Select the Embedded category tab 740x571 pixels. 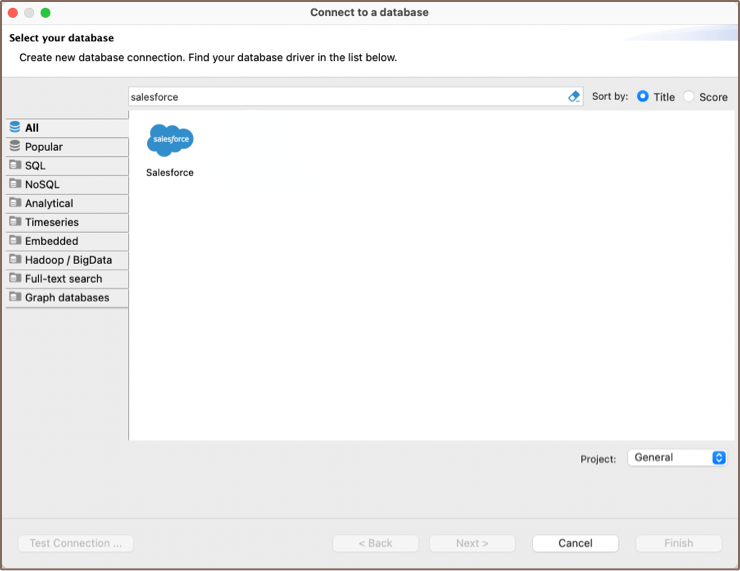tap(52, 241)
